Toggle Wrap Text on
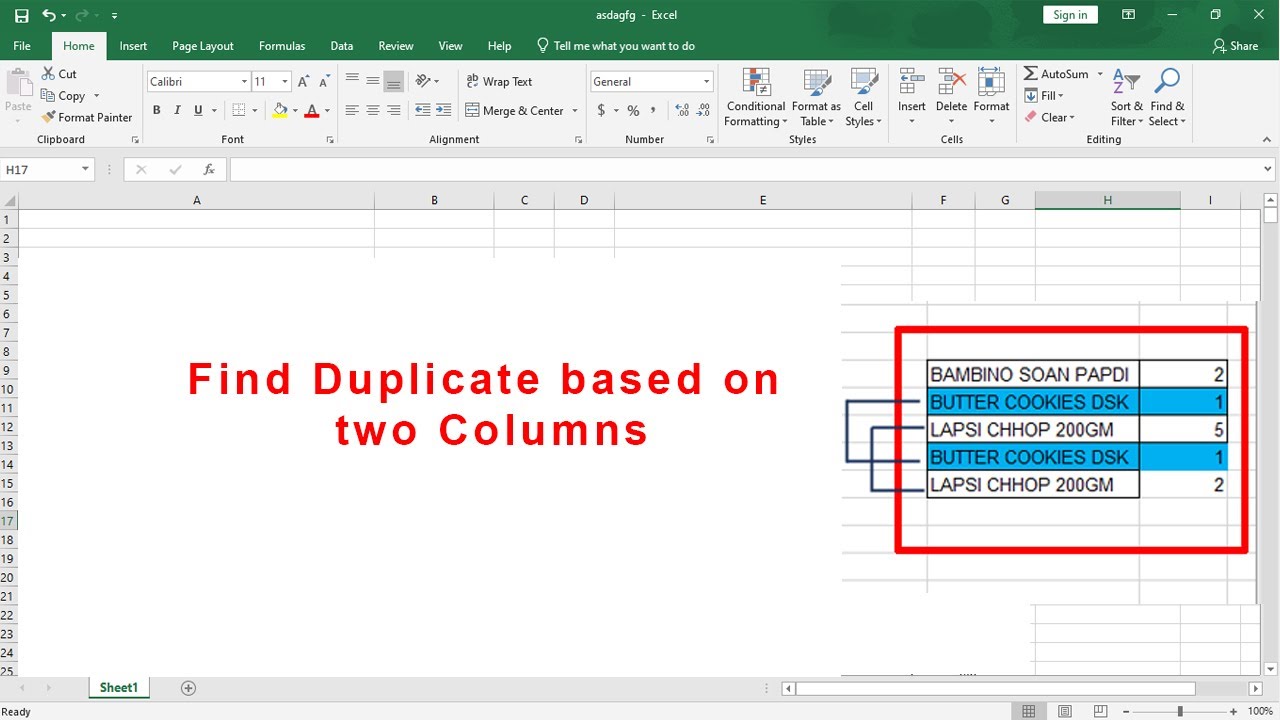The height and width of the screenshot is (720, 1280). [499, 82]
